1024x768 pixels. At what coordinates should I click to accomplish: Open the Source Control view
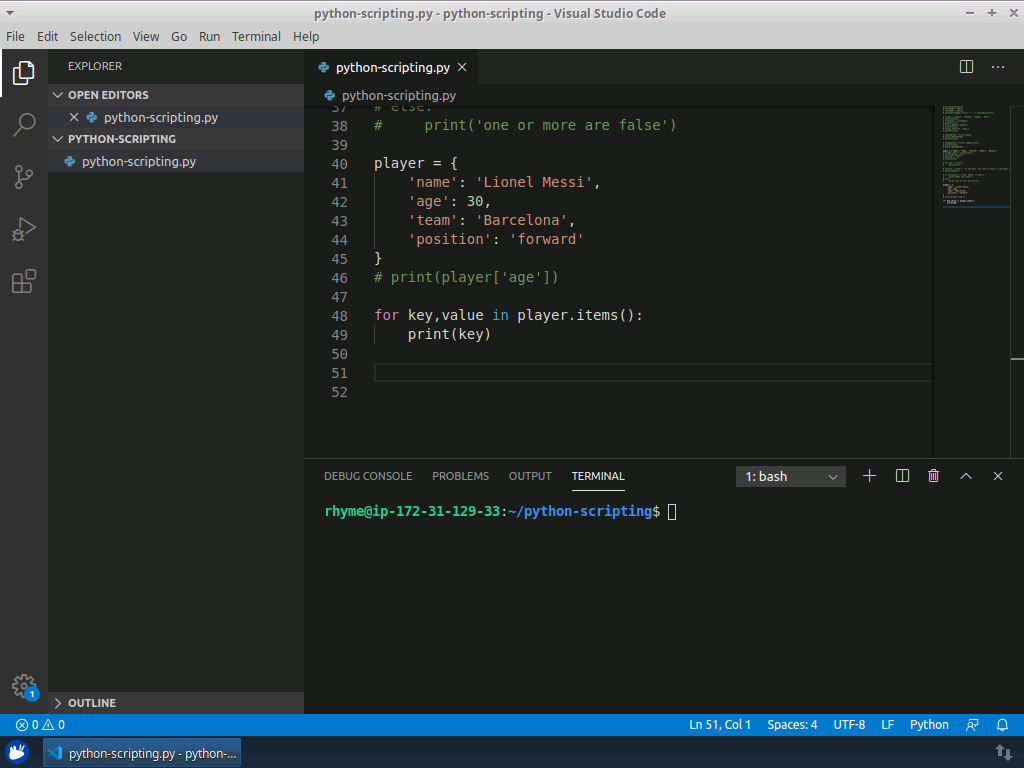[x=24, y=177]
